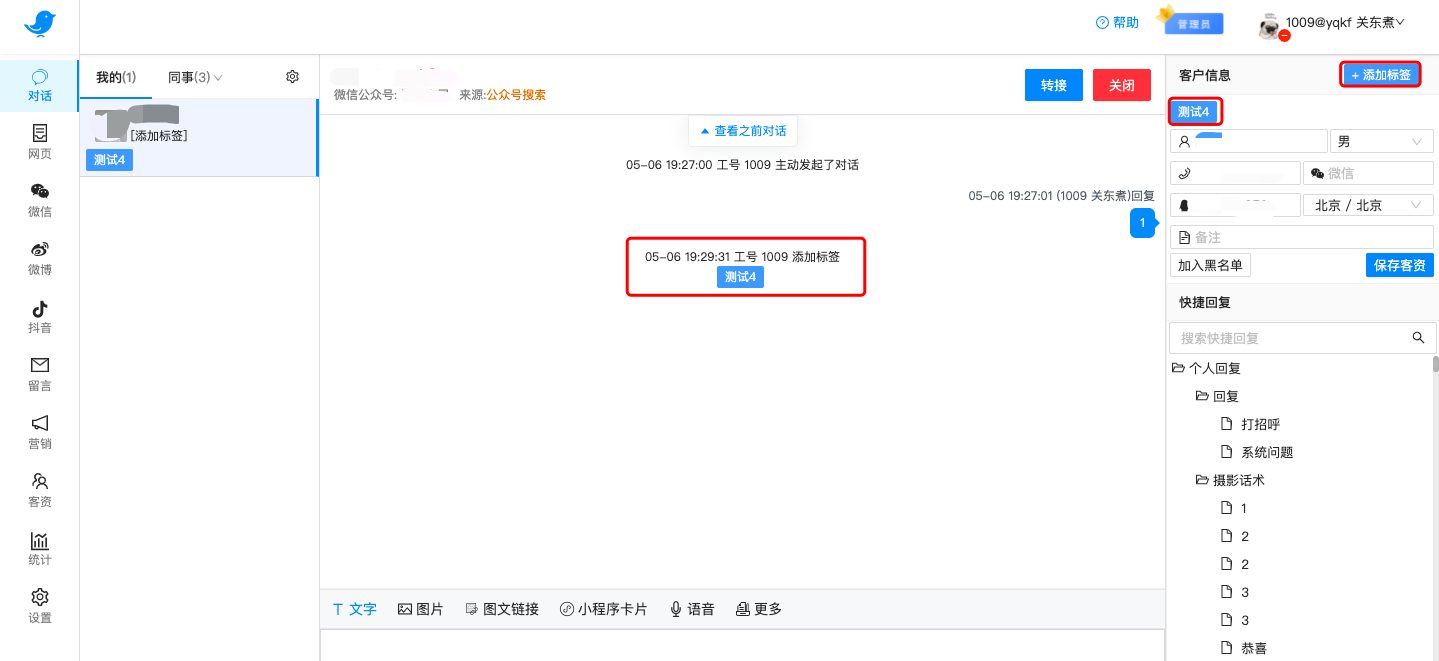This screenshot has width=1439, height=661.
Task: Expand the colleagues 同事(3) tab dropdown
Action: coord(195,77)
